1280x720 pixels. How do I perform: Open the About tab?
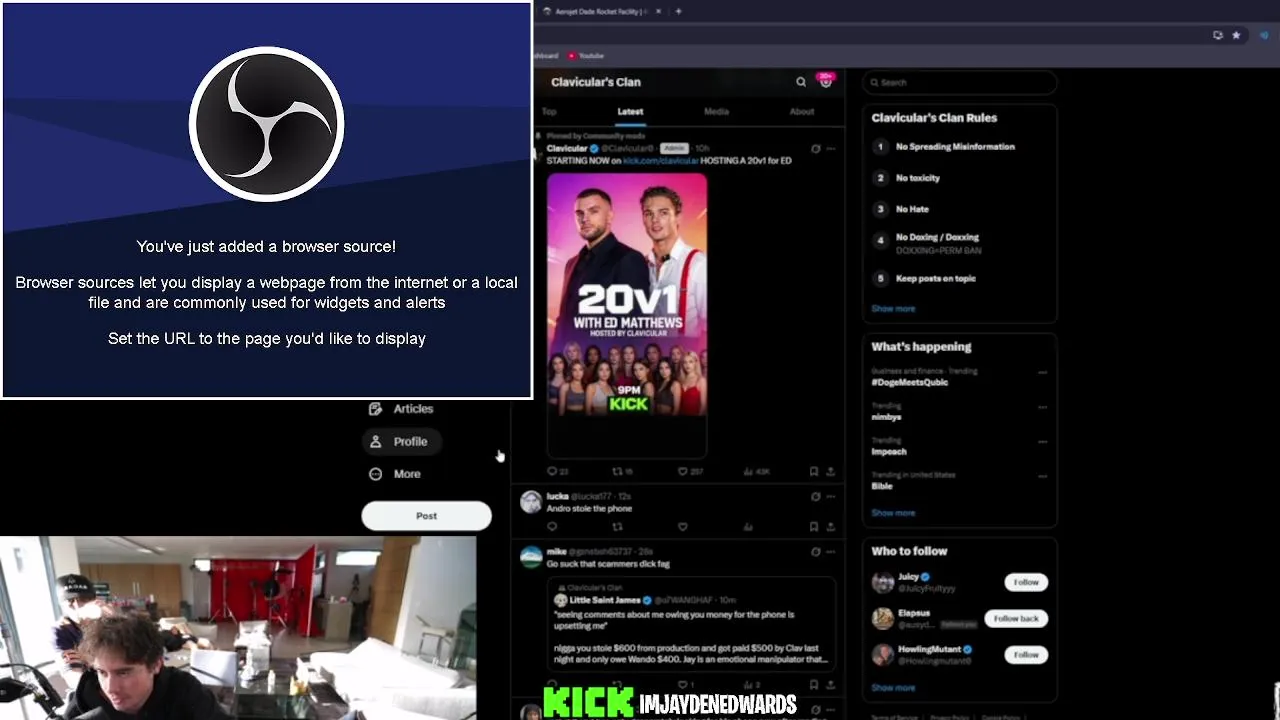tap(802, 112)
